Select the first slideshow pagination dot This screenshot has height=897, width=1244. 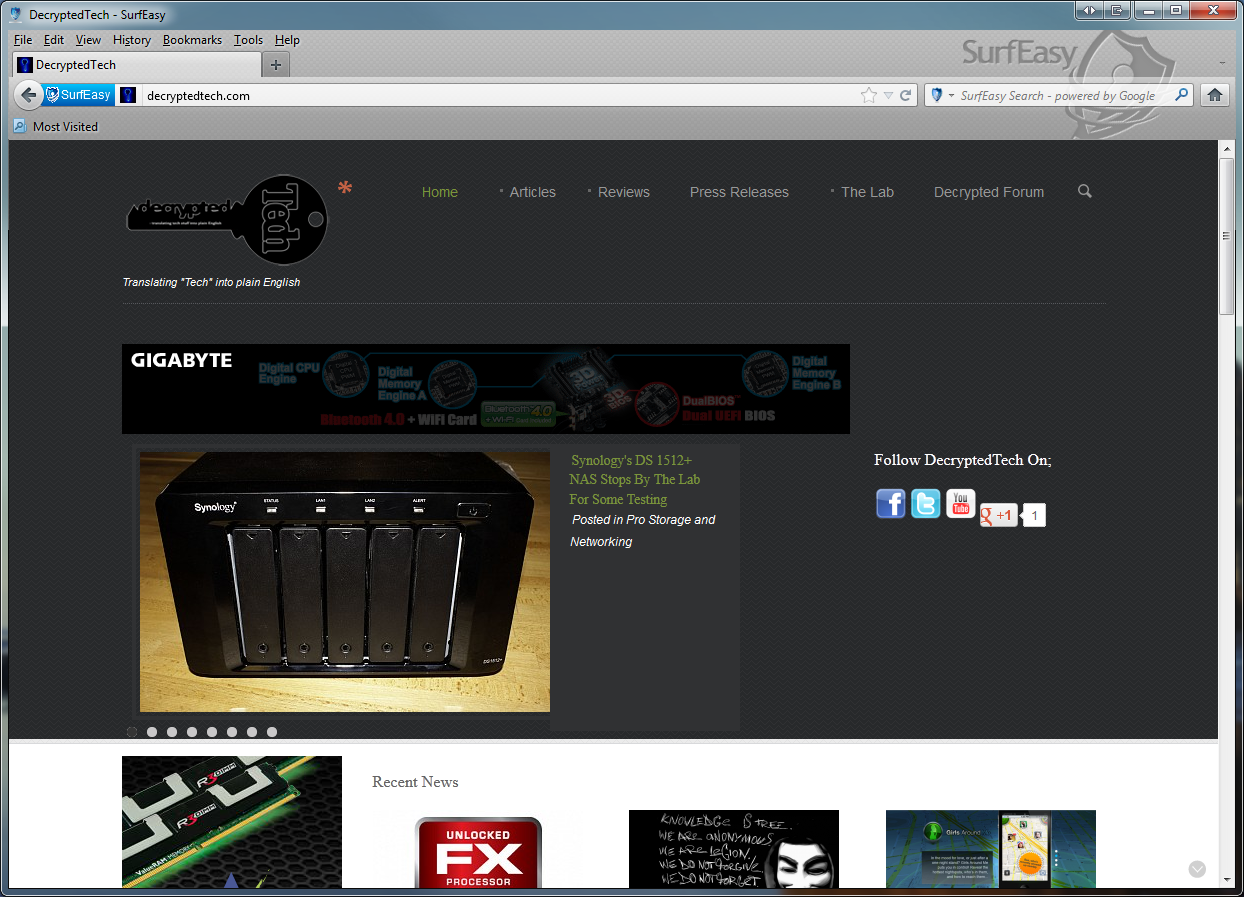pyautogui.click(x=132, y=732)
